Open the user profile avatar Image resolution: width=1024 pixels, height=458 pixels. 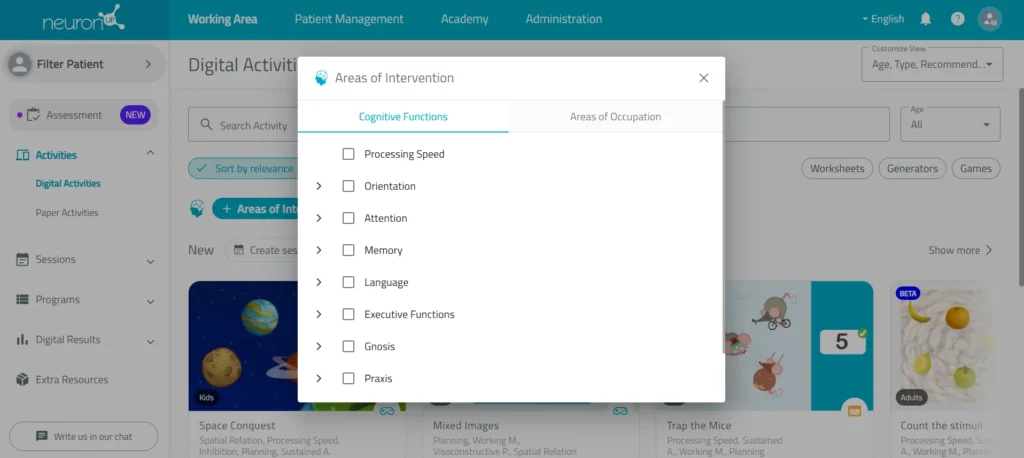pos(989,19)
